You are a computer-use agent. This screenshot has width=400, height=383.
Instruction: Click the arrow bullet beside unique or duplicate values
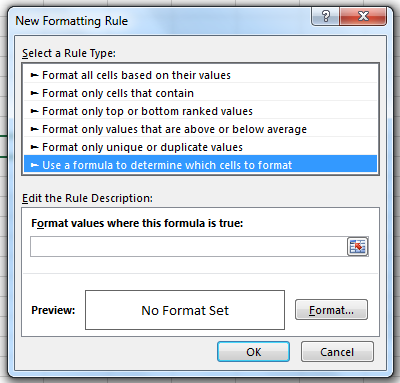[35, 147]
